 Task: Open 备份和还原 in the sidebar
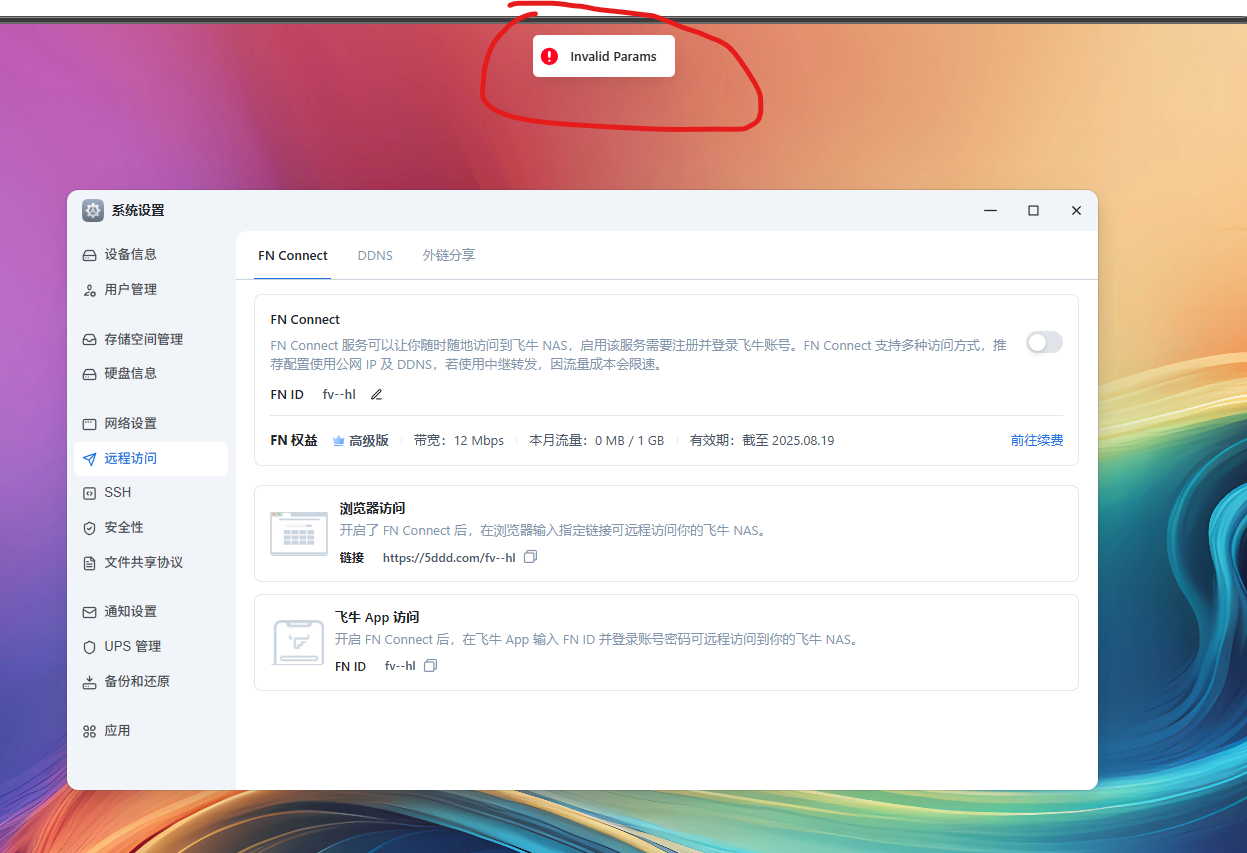coord(151,682)
